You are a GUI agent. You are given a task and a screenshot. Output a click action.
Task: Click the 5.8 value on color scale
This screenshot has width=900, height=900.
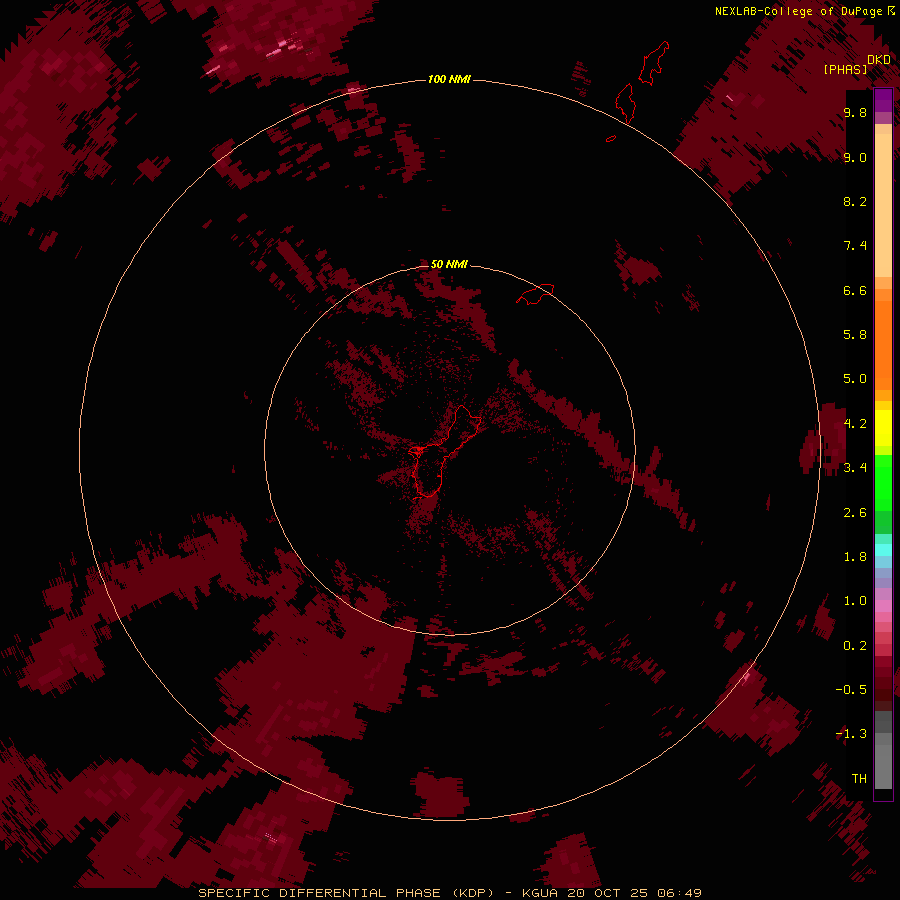(x=855, y=335)
